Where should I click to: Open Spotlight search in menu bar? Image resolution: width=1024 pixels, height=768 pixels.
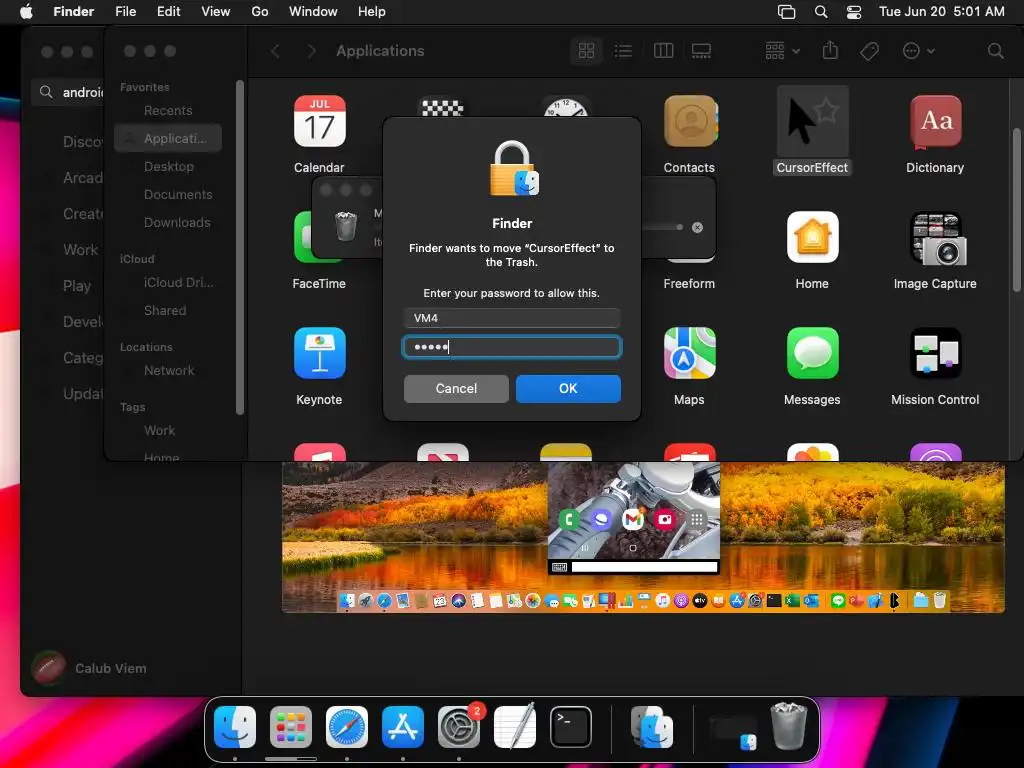pyautogui.click(x=821, y=12)
